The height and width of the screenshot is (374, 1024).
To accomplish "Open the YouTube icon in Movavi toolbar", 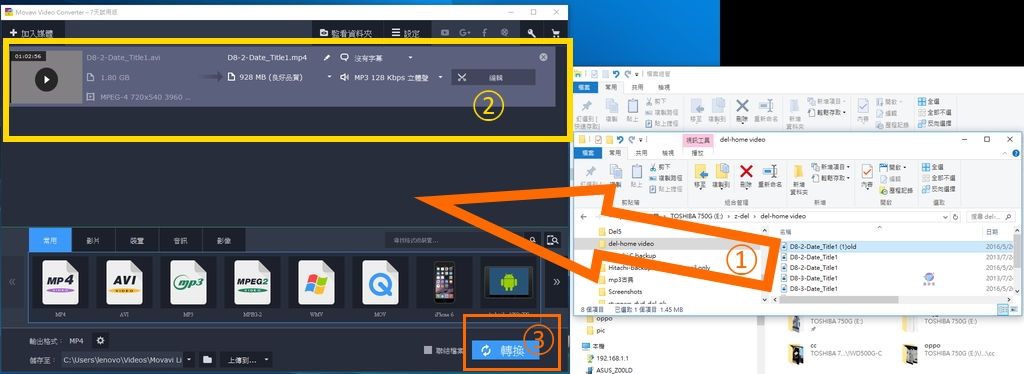I will 445,33.
